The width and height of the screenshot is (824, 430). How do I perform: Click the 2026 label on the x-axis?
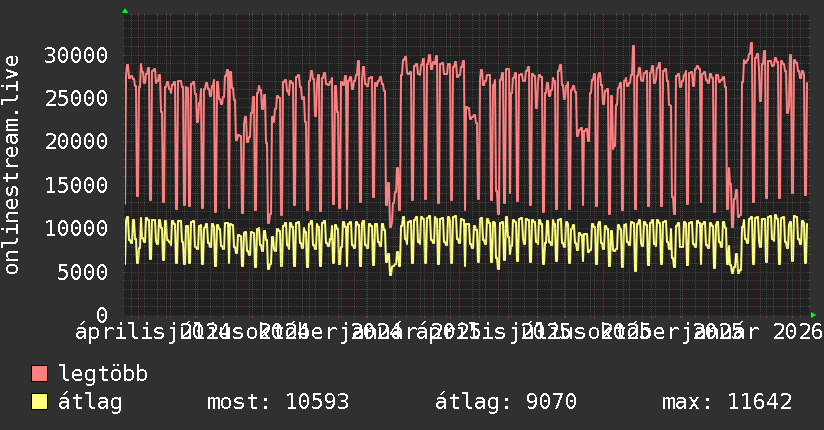[796, 331]
